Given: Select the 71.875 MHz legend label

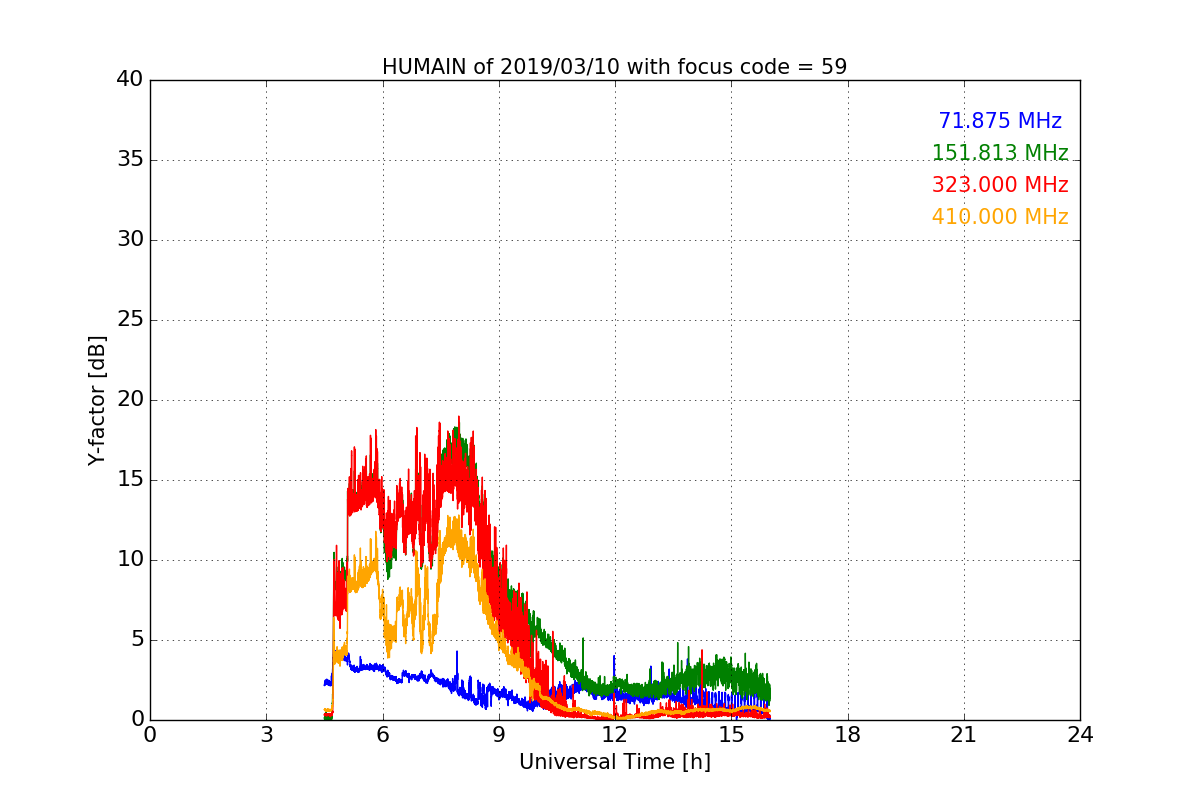Looking at the screenshot, I should [1000, 121].
